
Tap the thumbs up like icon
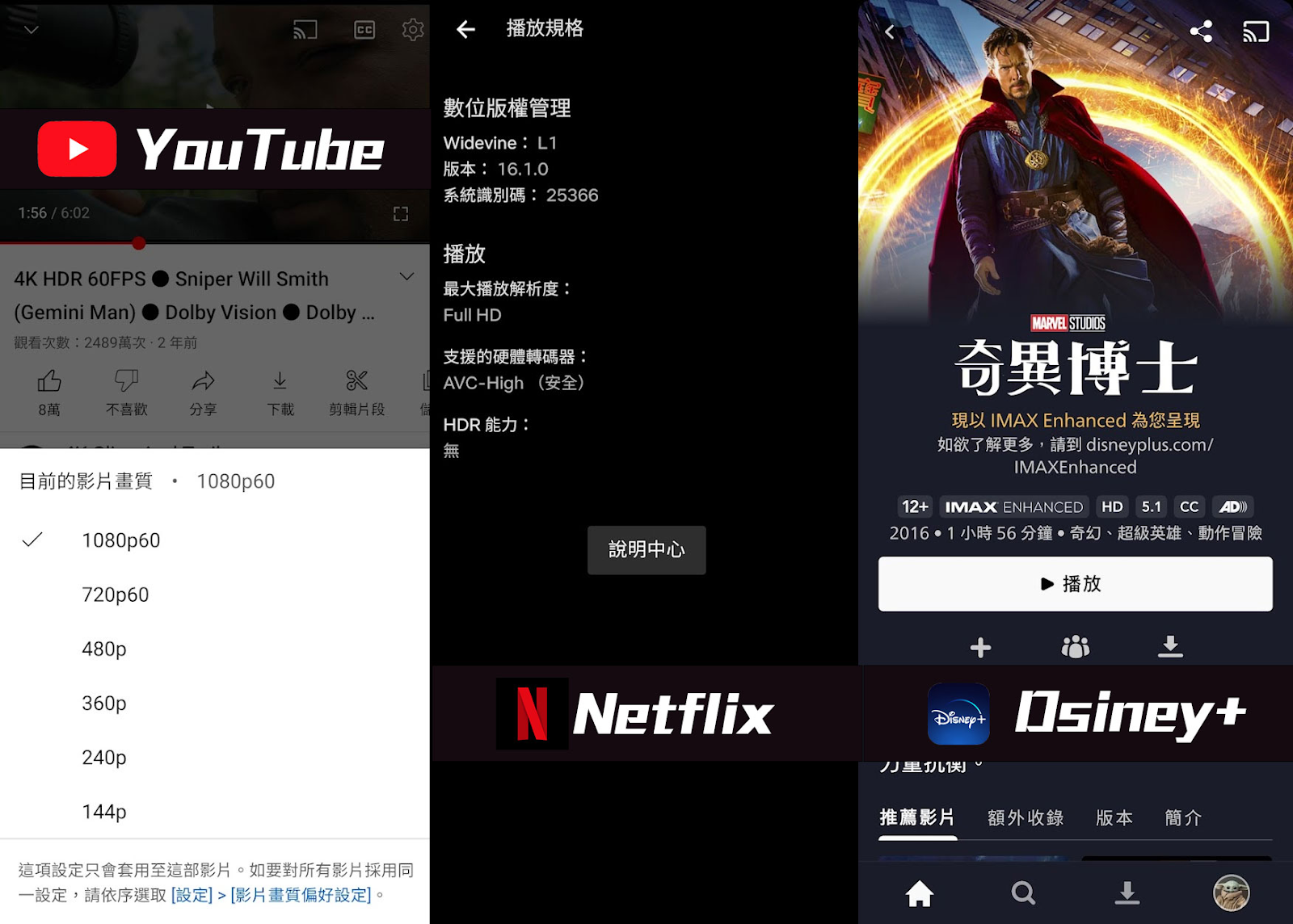pyautogui.click(x=49, y=380)
